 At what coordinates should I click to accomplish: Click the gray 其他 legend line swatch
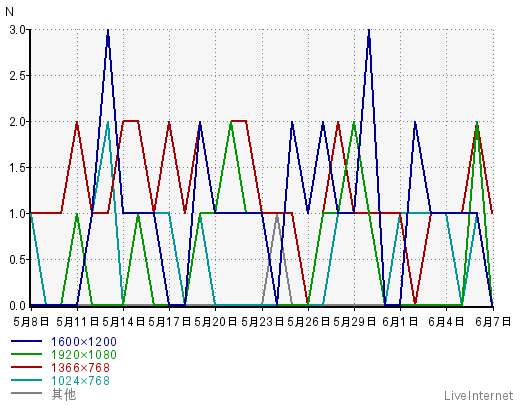coord(27,393)
